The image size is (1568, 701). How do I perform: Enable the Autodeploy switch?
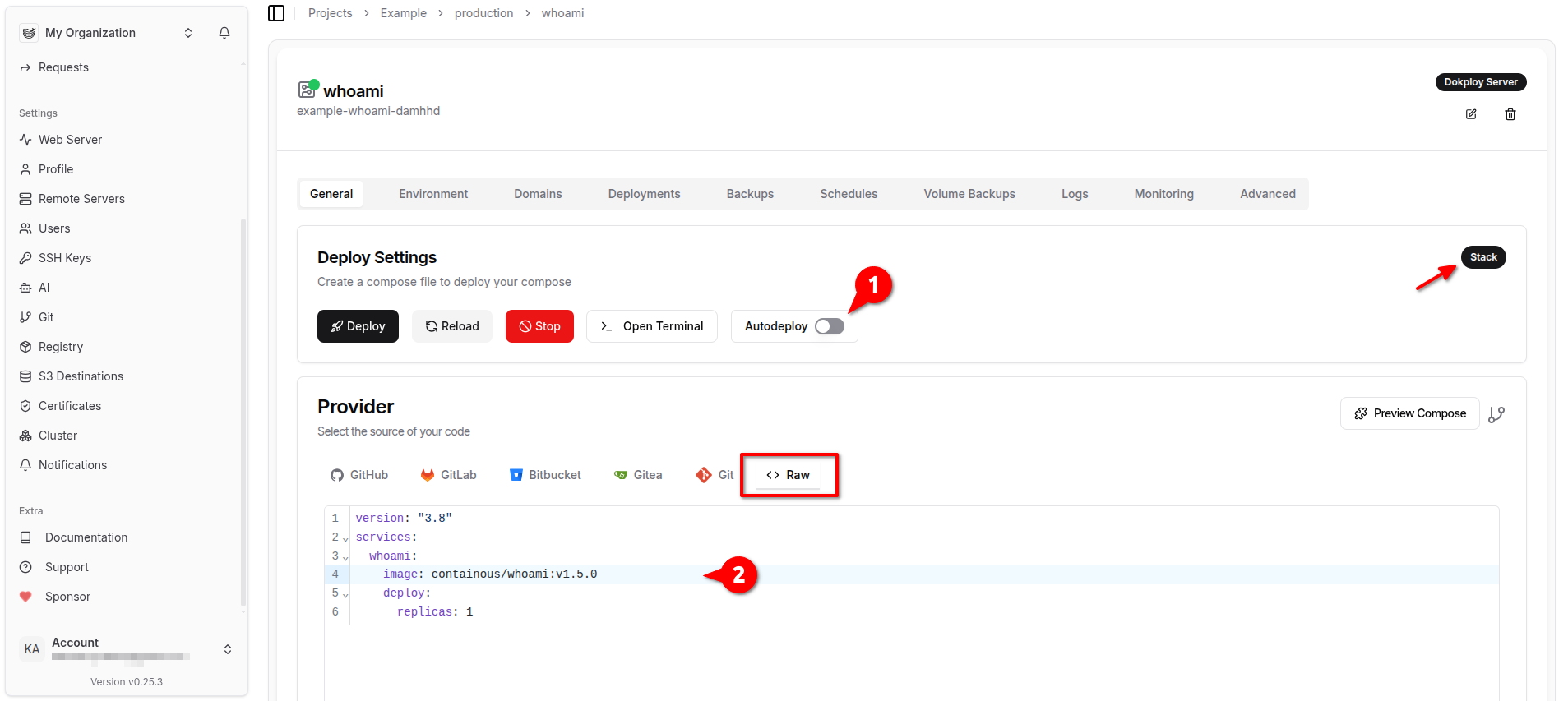tap(829, 326)
